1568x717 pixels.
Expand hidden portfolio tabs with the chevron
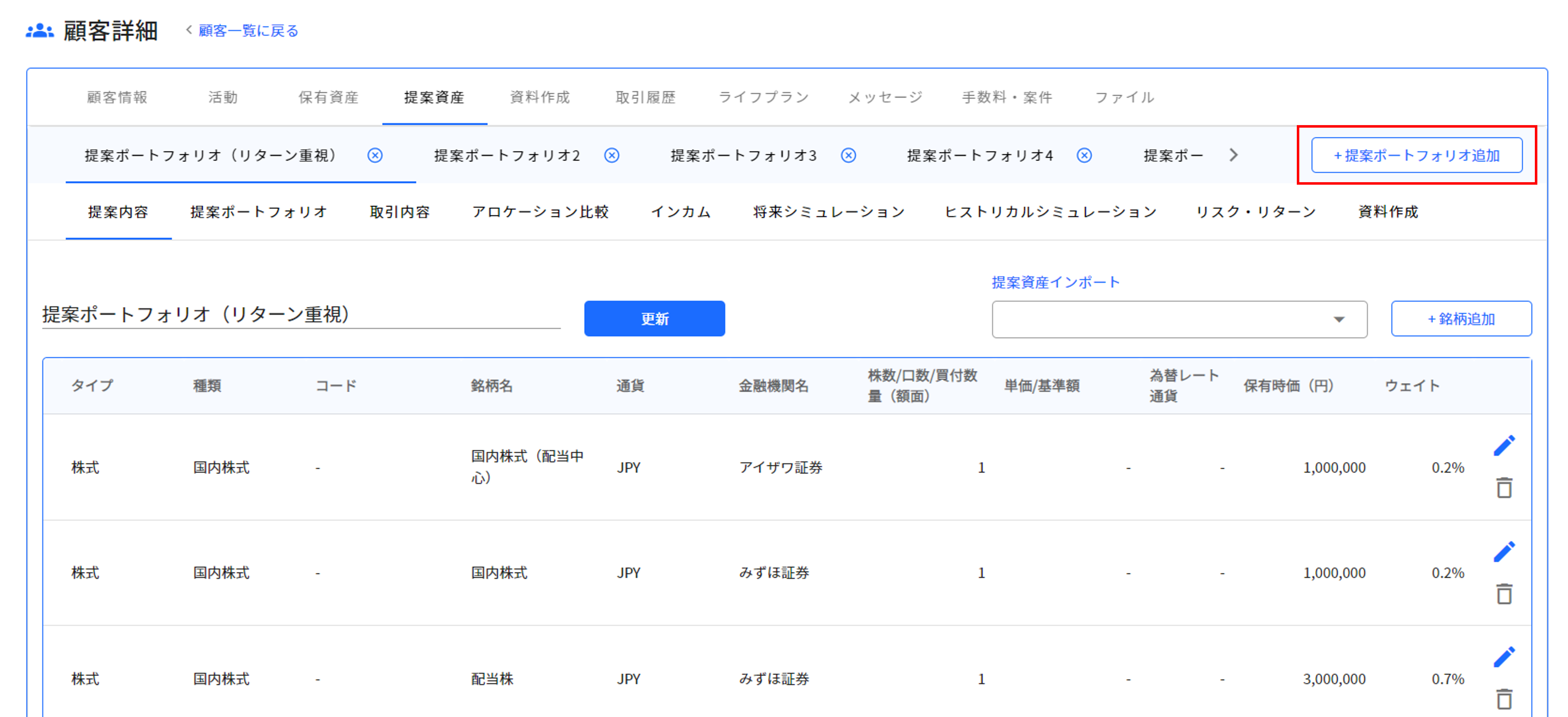coord(1233,155)
